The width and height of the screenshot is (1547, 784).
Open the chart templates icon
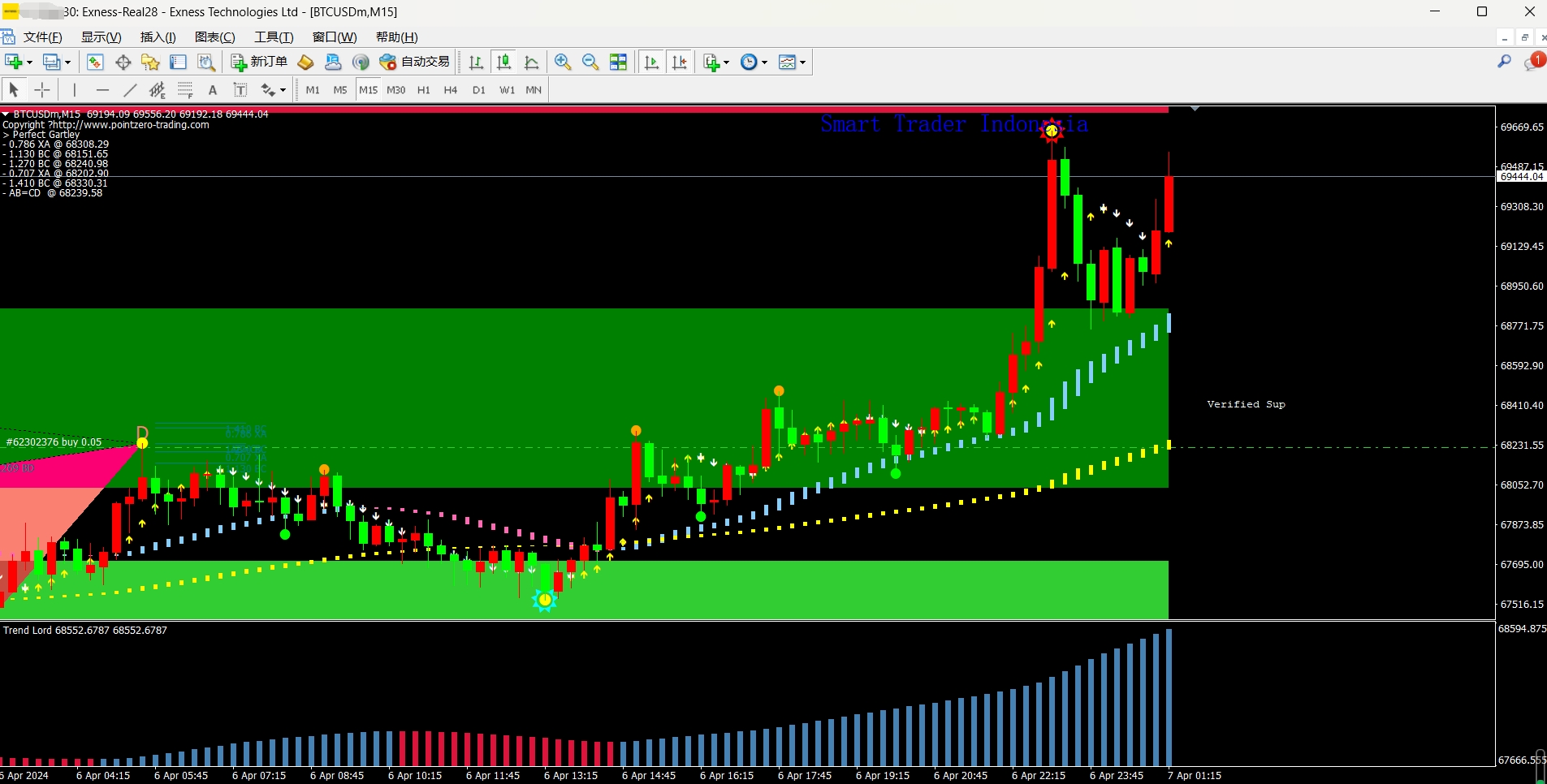[787, 62]
